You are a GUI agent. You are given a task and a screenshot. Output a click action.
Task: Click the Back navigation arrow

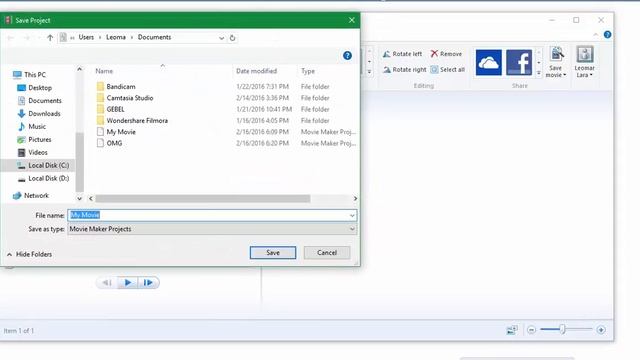coord(11,38)
